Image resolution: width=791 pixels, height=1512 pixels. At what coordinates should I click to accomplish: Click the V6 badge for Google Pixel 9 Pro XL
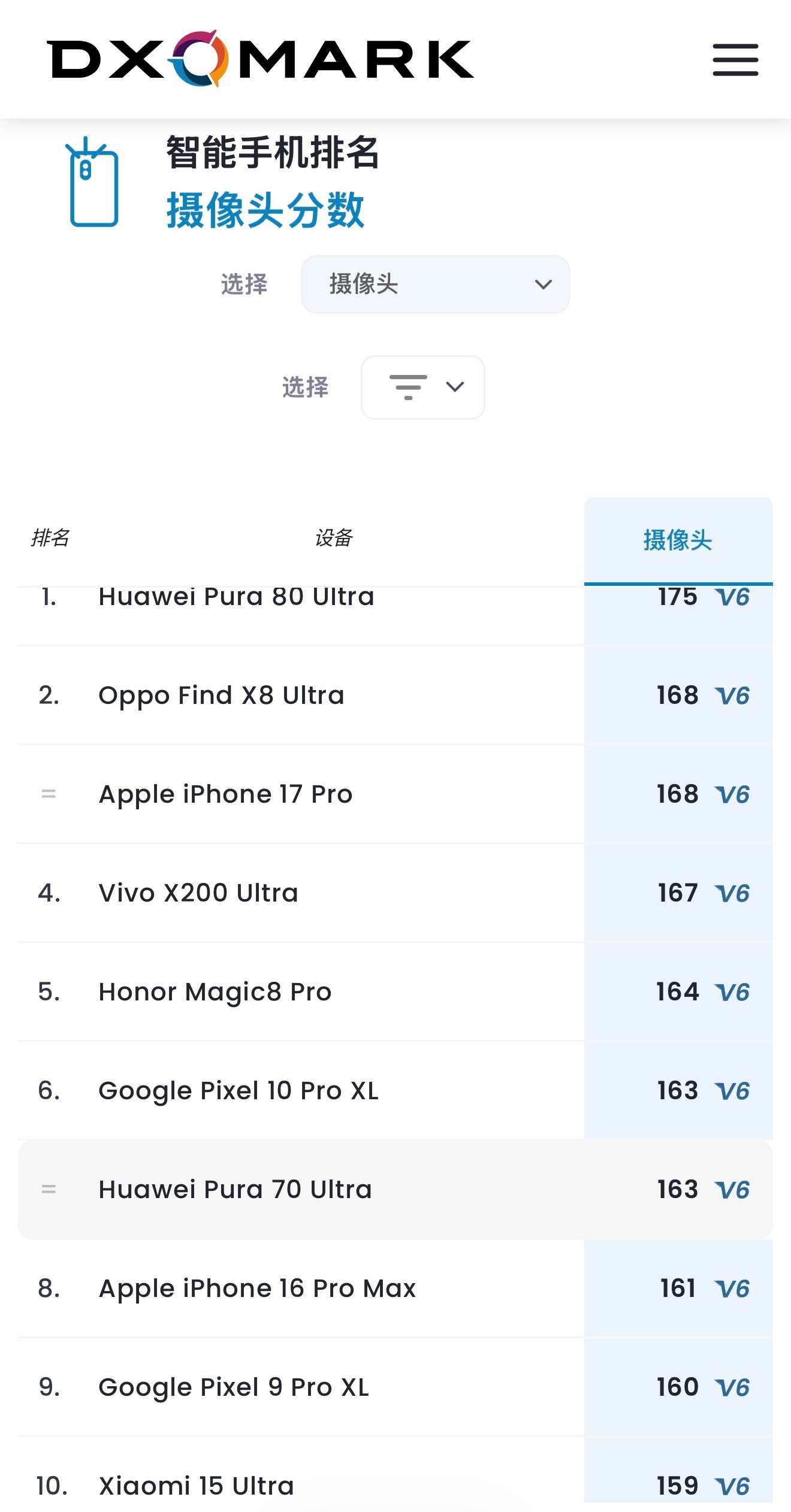(x=732, y=1386)
